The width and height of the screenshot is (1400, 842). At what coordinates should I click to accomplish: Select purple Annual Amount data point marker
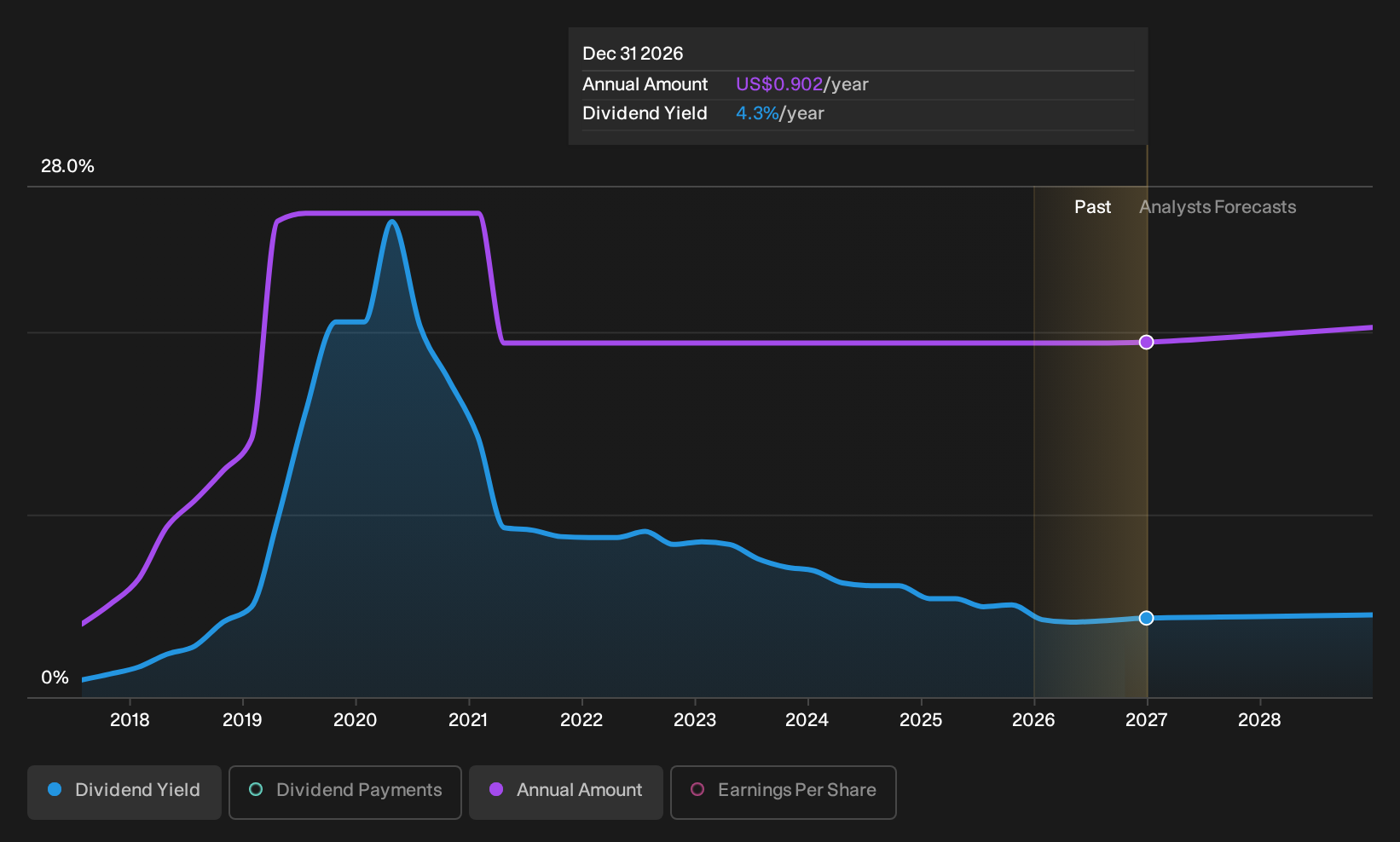[1147, 342]
